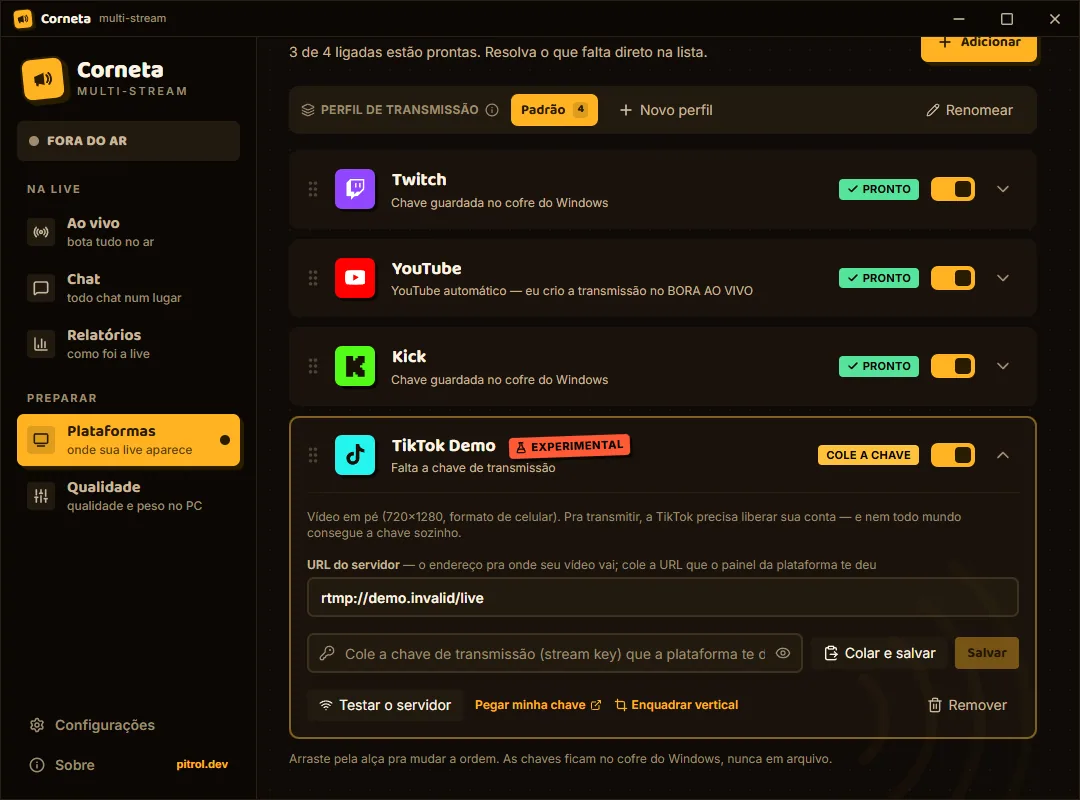The height and width of the screenshot is (800, 1080).
Task: Click the COLE A CHAVE badge
Action: 868,455
